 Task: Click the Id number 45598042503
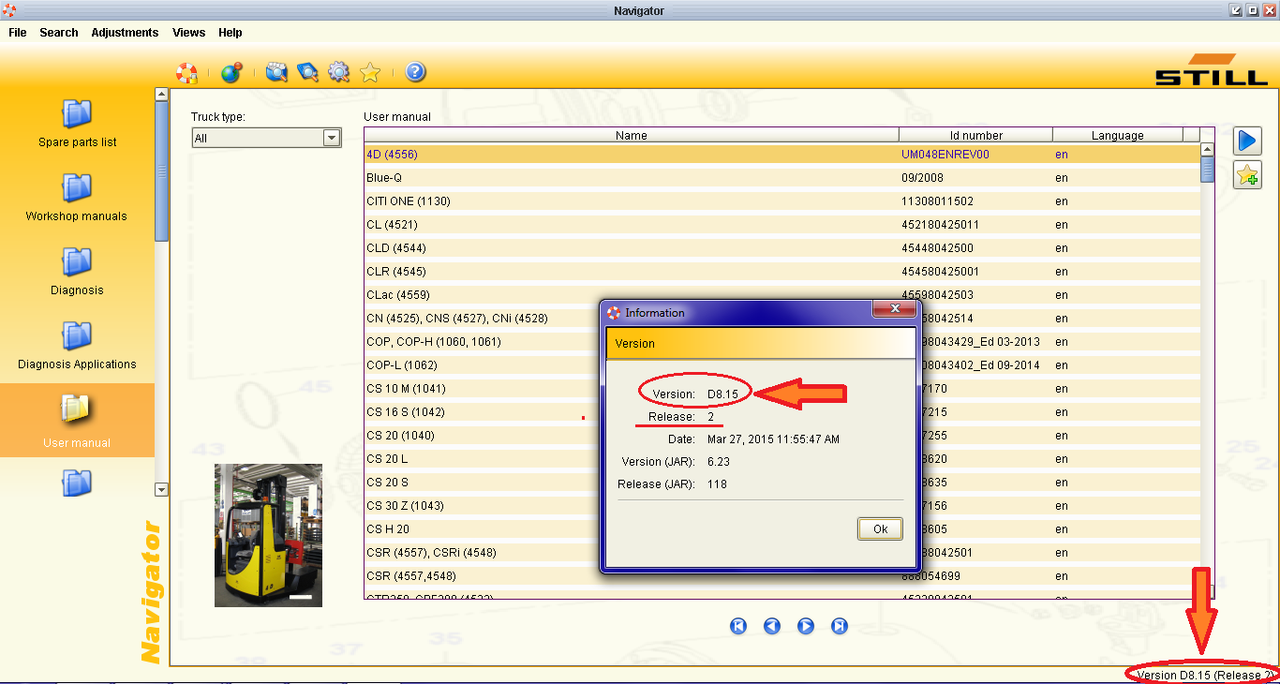point(937,295)
